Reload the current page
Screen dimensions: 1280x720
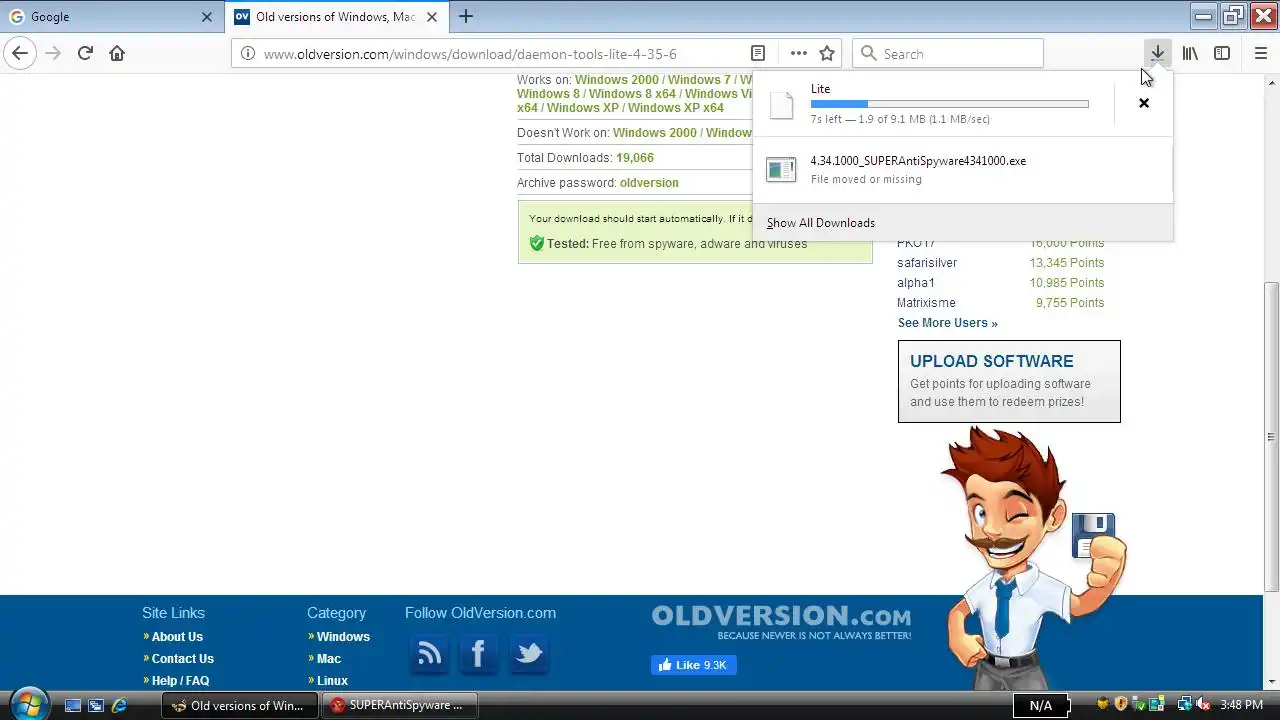(x=85, y=53)
